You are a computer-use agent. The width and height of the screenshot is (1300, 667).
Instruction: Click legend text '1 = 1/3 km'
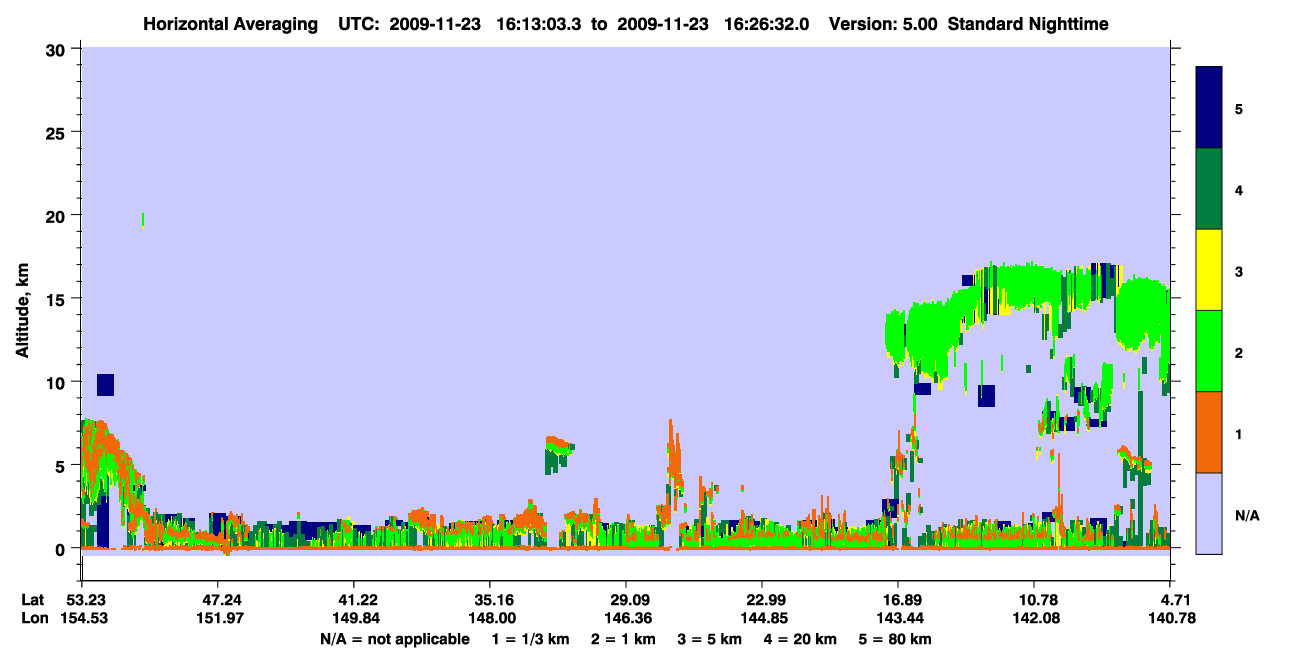533,639
